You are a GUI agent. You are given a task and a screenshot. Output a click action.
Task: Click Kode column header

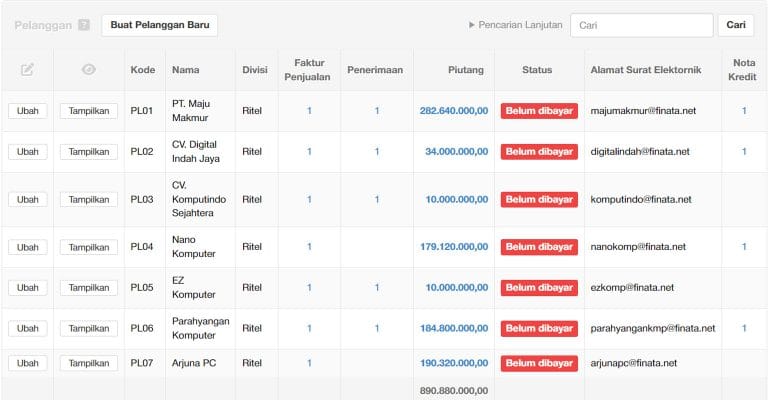[143, 70]
